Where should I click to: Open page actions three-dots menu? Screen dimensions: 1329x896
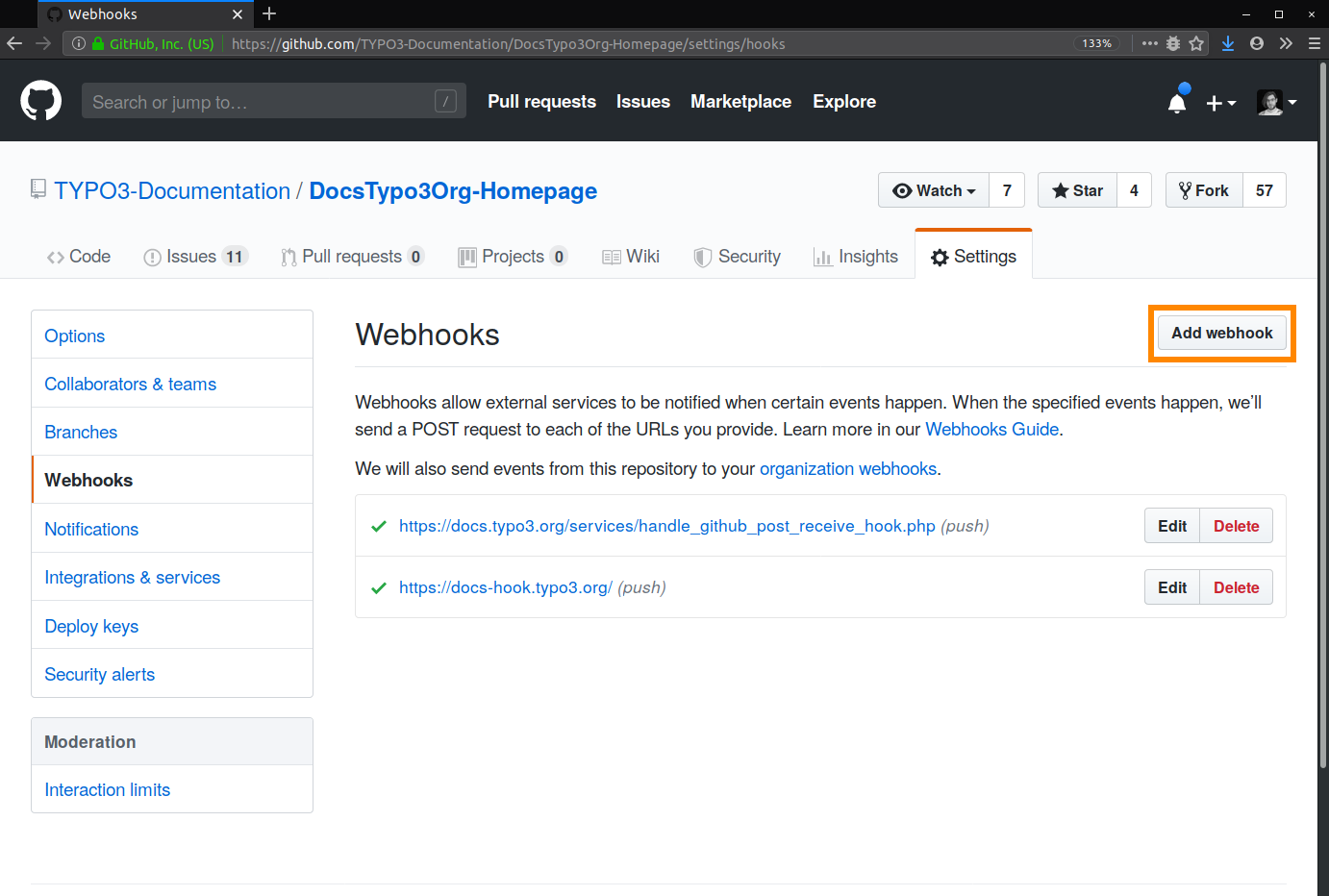[x=1149, y=43]
